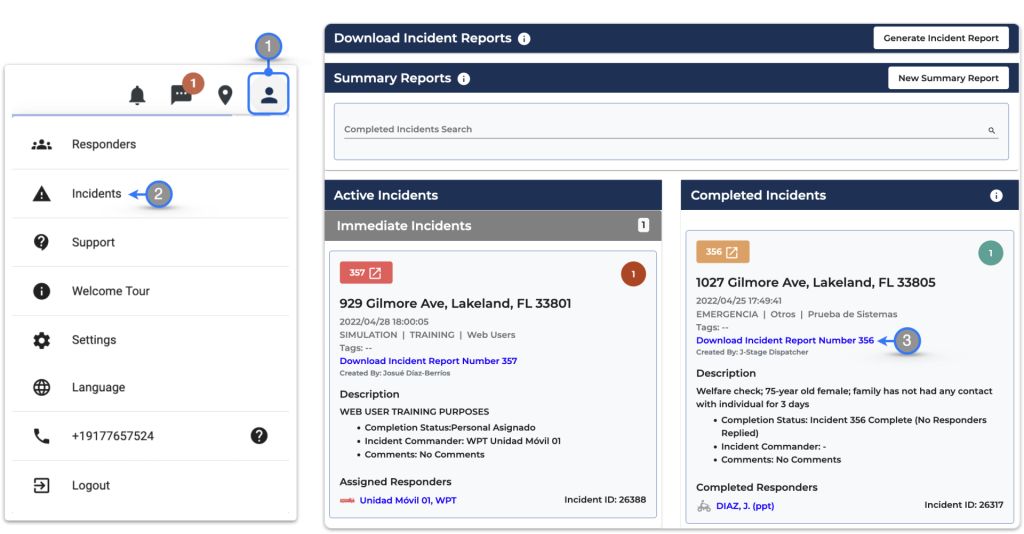Click the green responder count badge on 356
The height and width of the screenshot is (534, 1024).
pos(990,253)
